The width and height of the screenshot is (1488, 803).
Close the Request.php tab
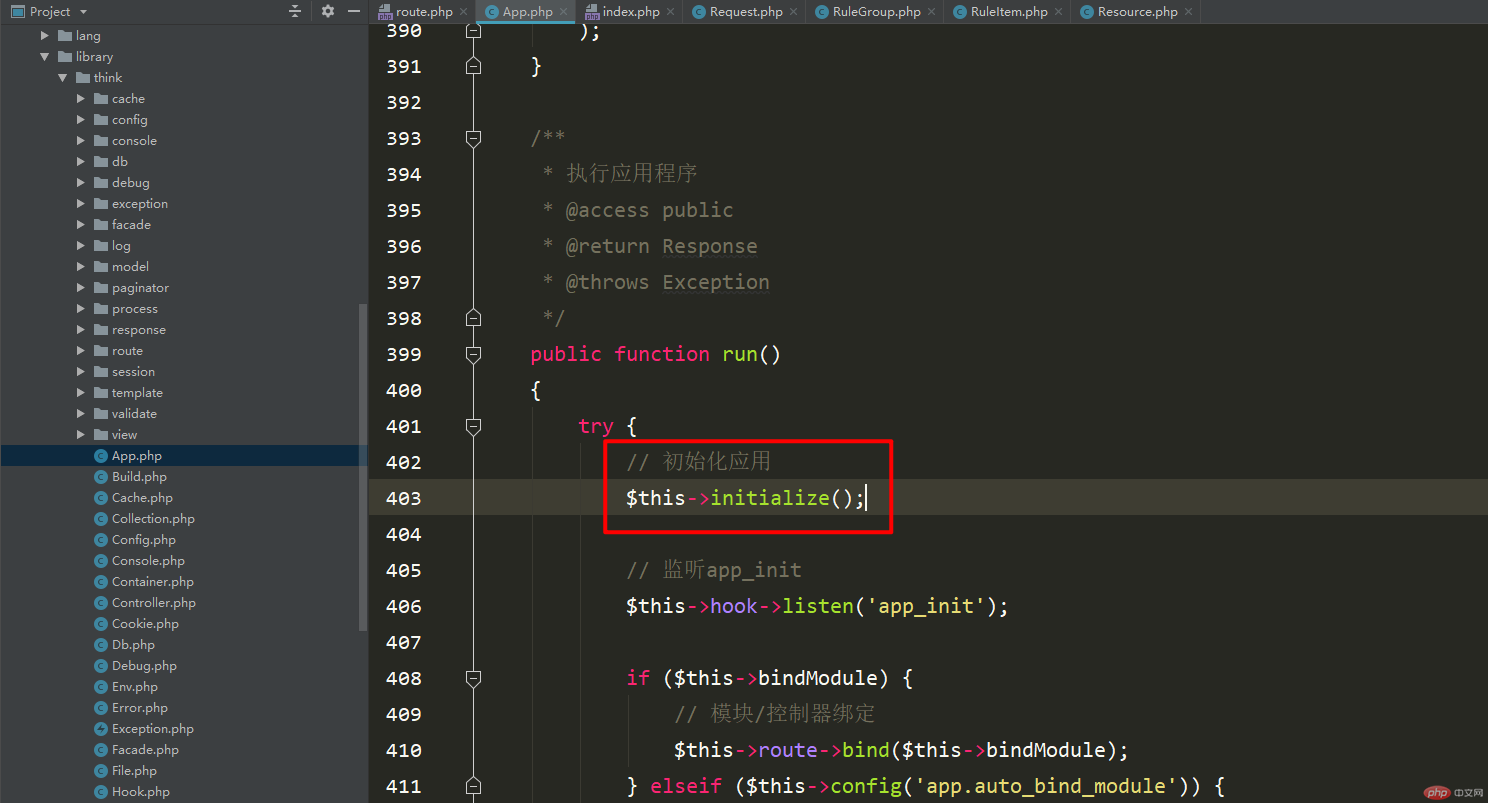794,12
